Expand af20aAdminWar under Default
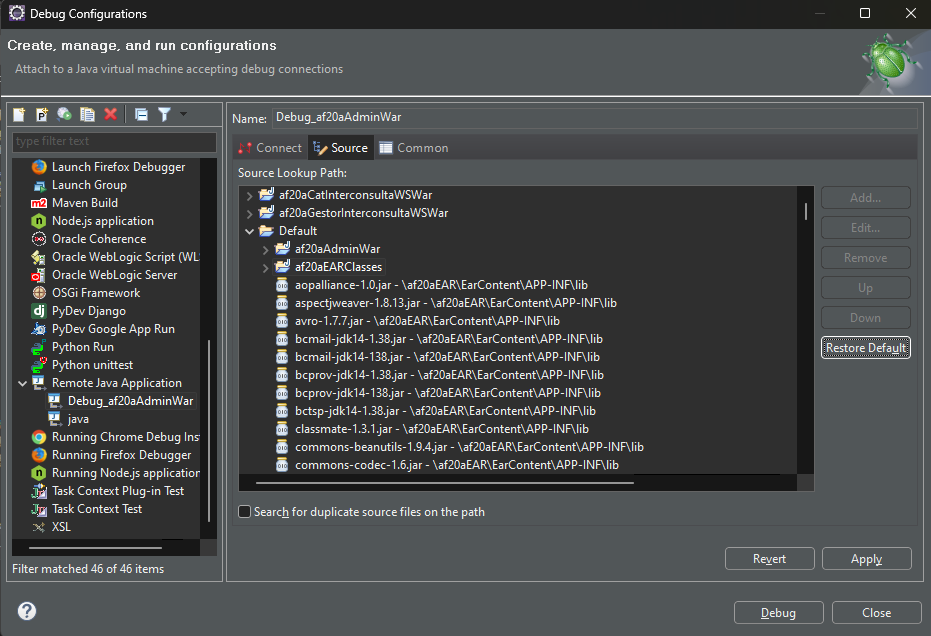The width and height of the screenshot is (931, 636). [x=265, y=249]
